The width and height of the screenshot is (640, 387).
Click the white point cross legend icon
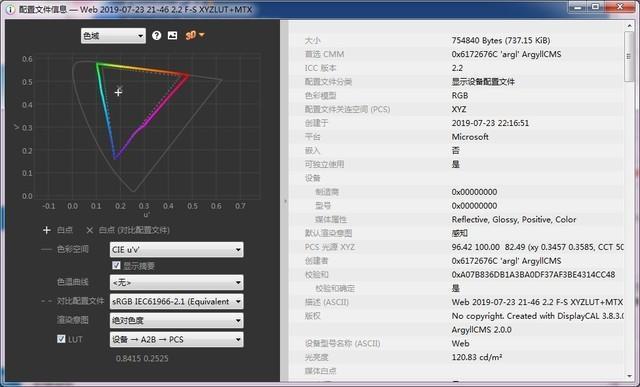point(47,230)
